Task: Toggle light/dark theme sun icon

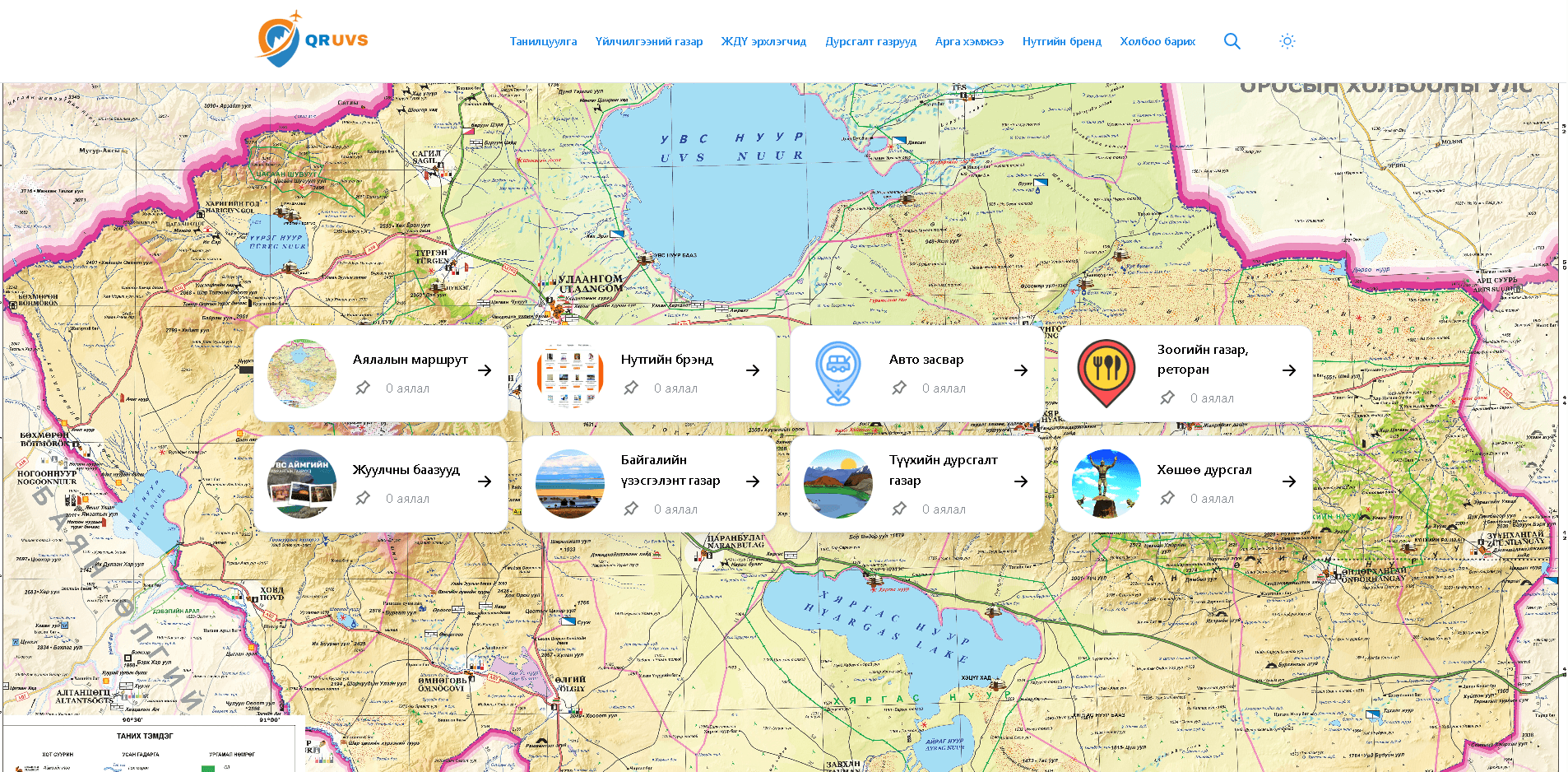Action: tap(1287, 41)
